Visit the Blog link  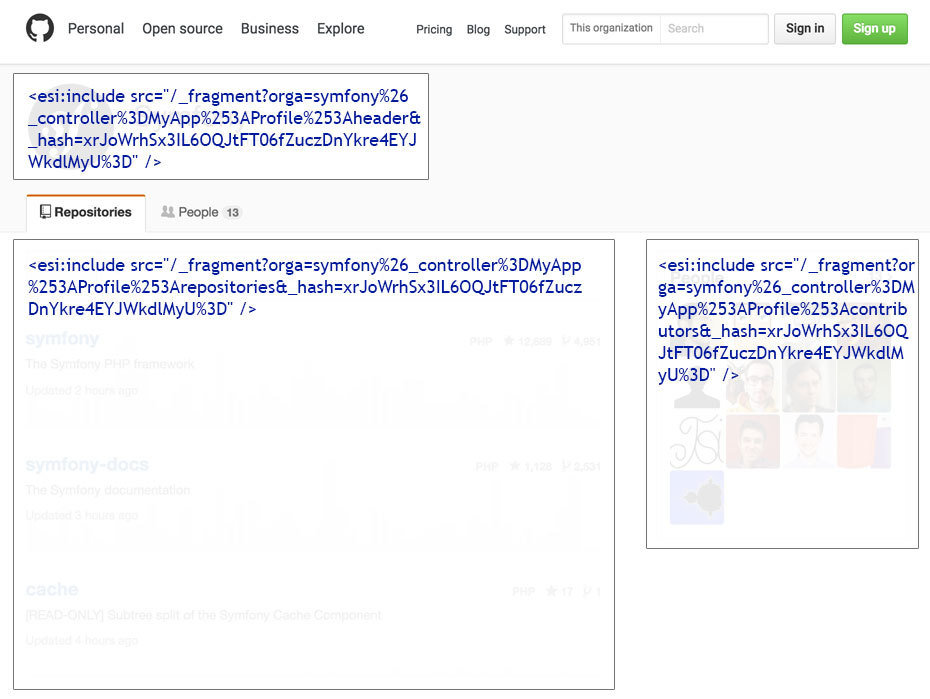(478, 29)
